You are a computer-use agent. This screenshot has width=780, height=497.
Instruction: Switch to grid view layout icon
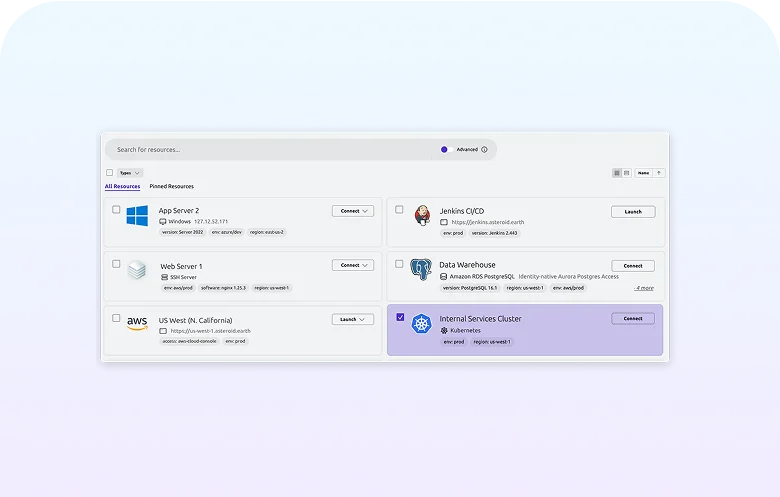pos(617,173)
